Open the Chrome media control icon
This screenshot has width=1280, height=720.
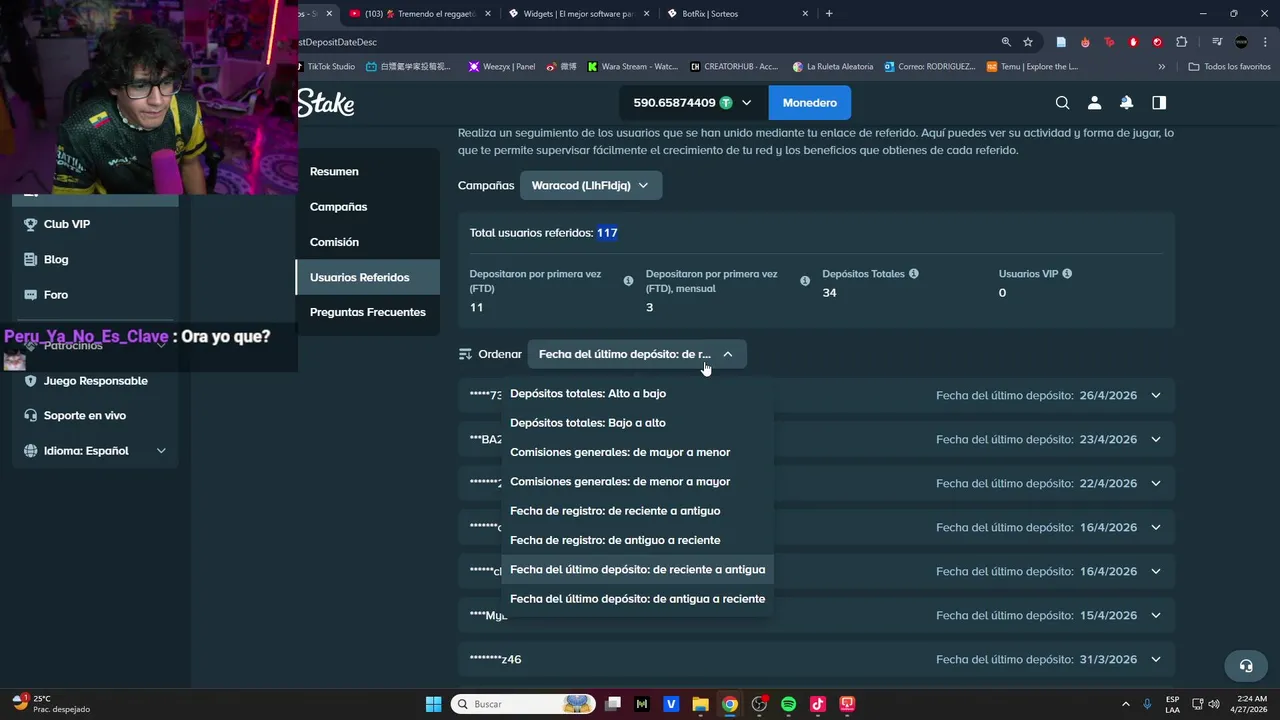pos(1217,42)
